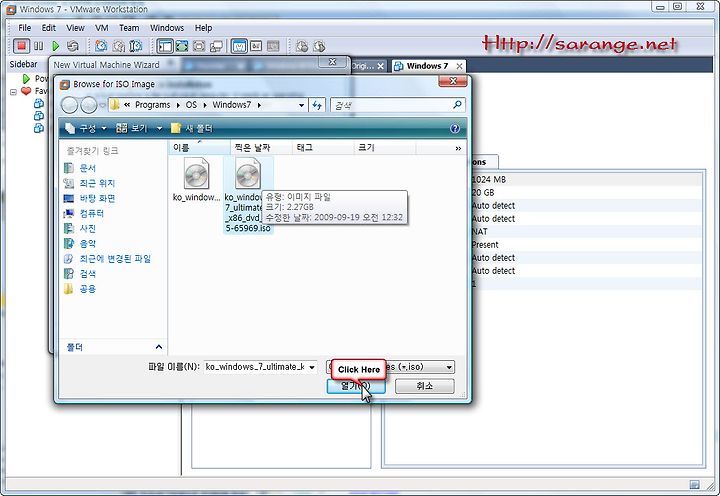Click the red Power Off toolbar icon
This screenshot has width=720, height=496.
point(21,46)
